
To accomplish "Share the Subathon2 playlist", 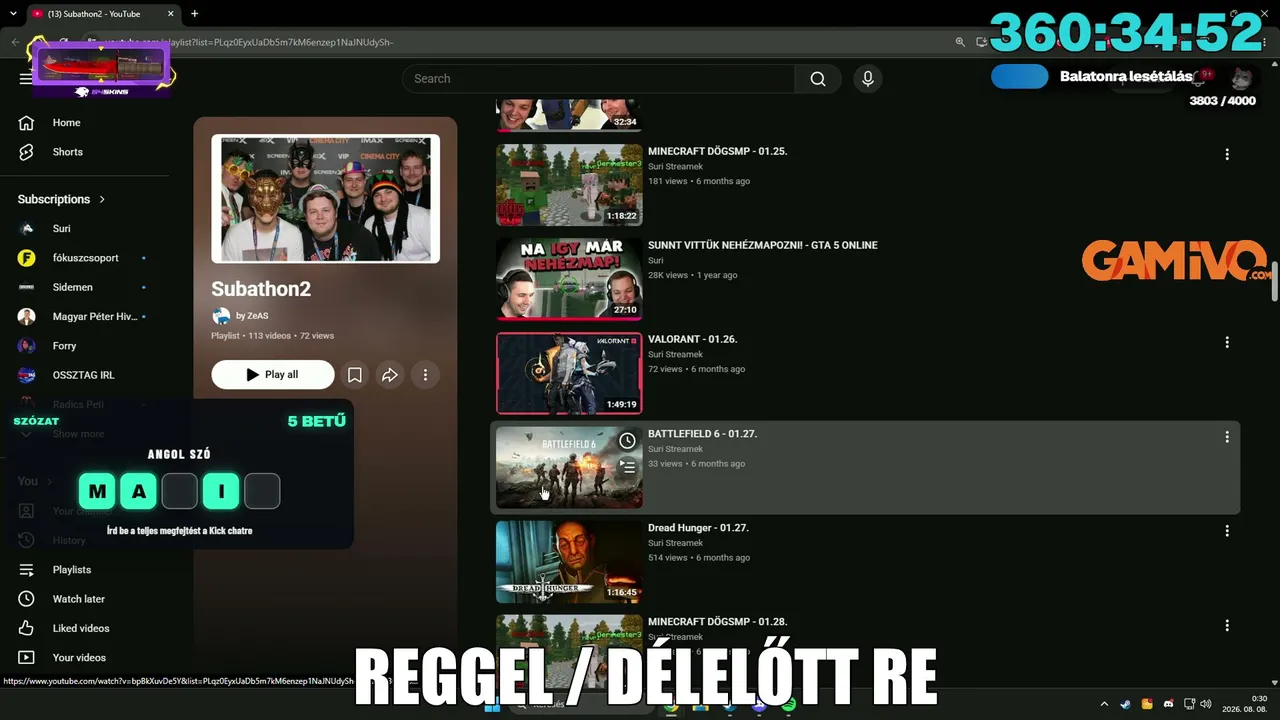I will [x=390, y=375].
